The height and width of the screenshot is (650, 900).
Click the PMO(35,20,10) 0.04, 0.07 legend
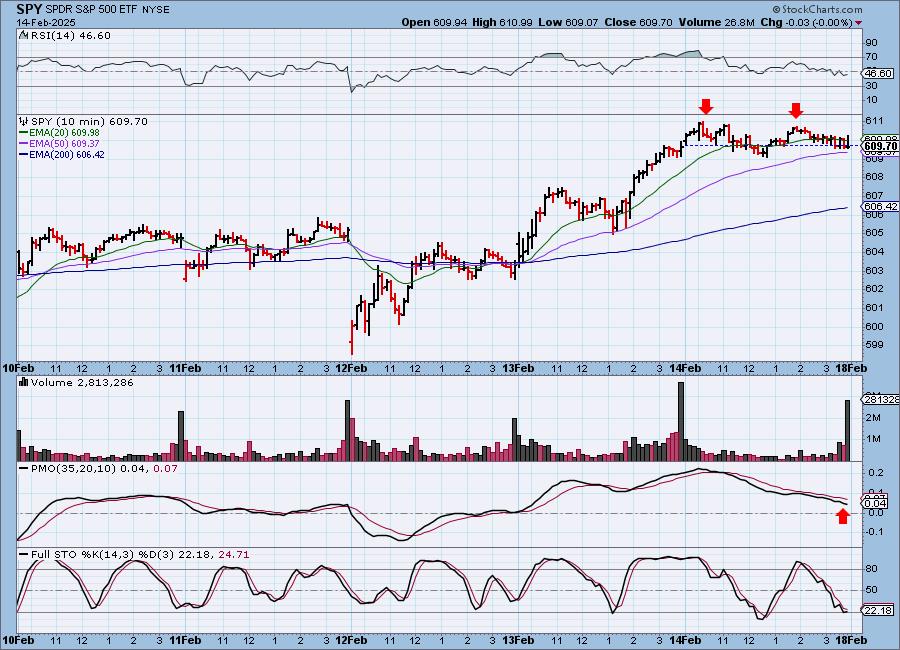[x=104, y=469]
